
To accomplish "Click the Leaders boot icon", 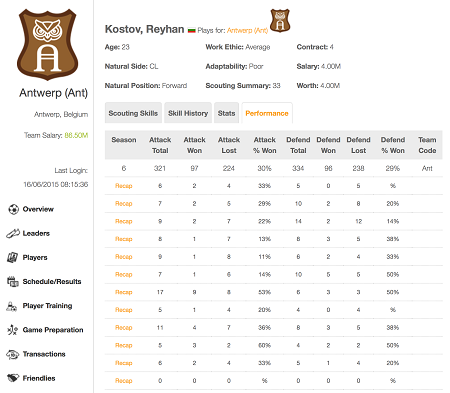I will (13, 233).
